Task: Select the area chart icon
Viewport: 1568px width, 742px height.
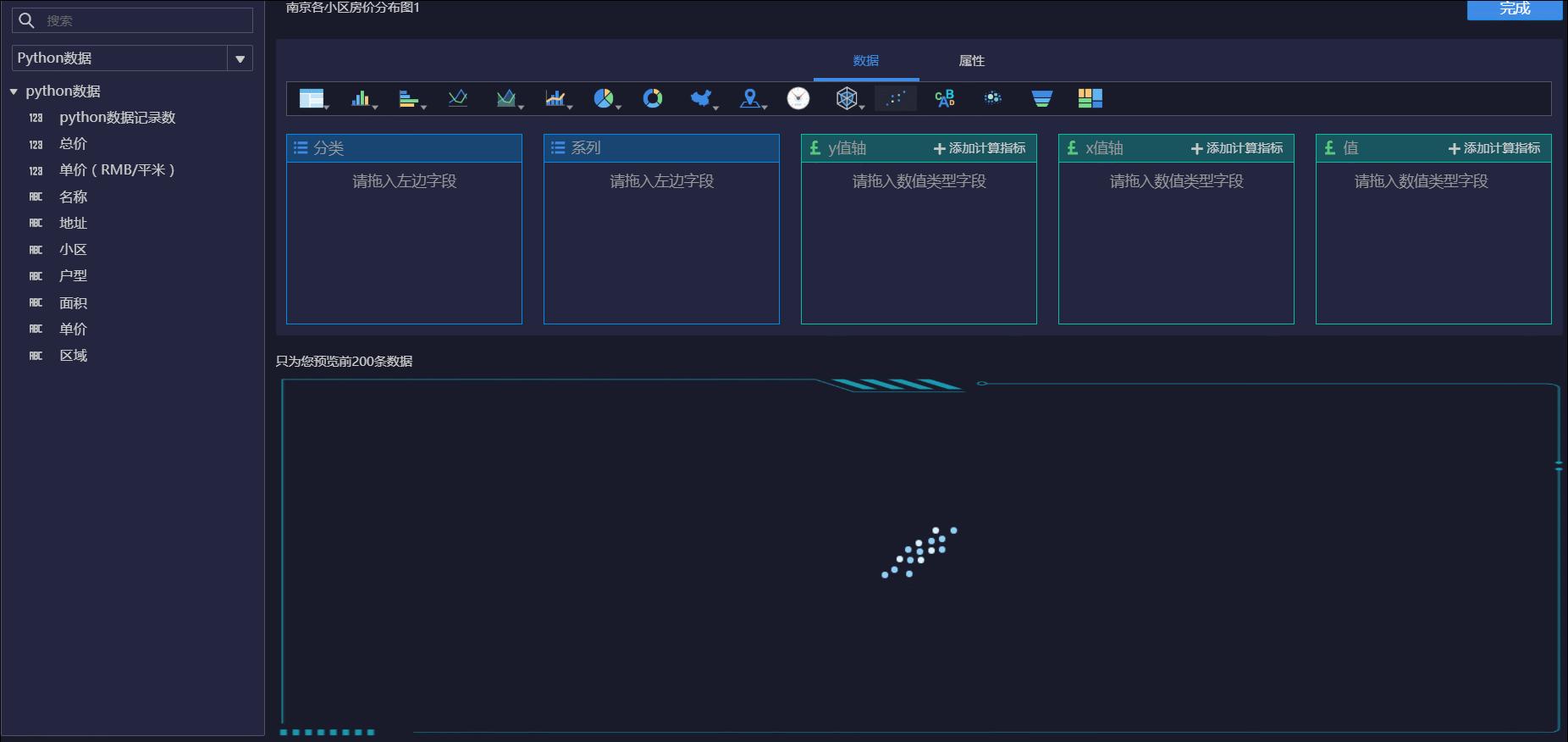Action: 505,98
